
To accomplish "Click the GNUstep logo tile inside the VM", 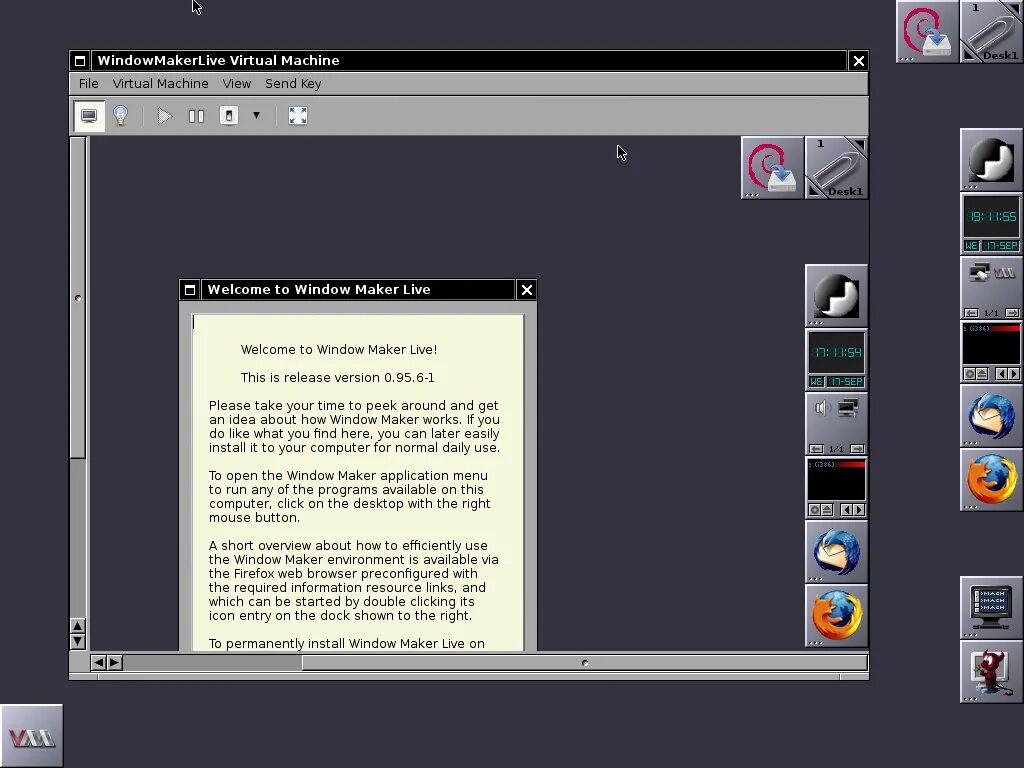I will click(837, 296).
